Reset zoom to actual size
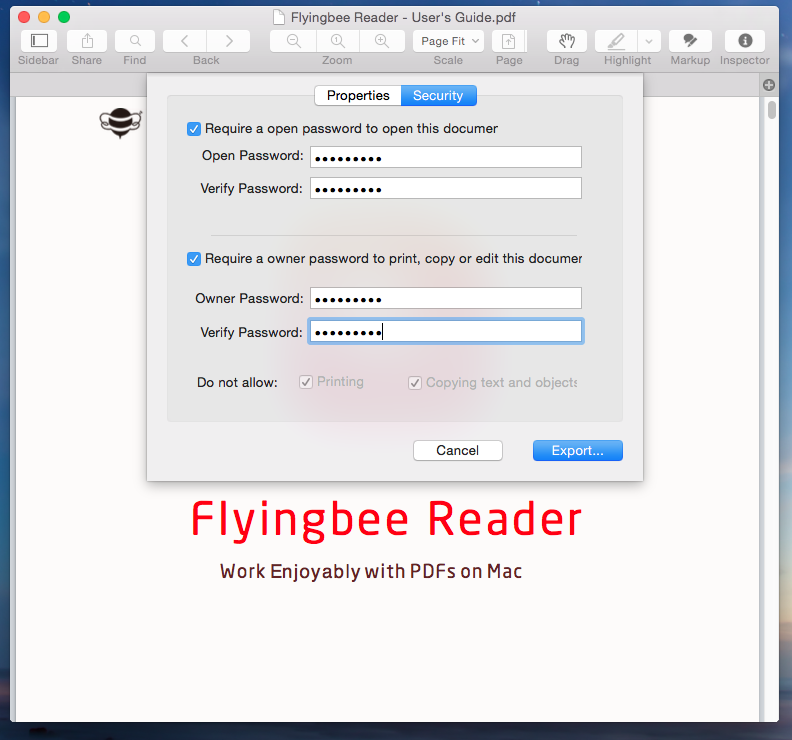This screenshot has width=792, height=740. [x=338, y=41]
